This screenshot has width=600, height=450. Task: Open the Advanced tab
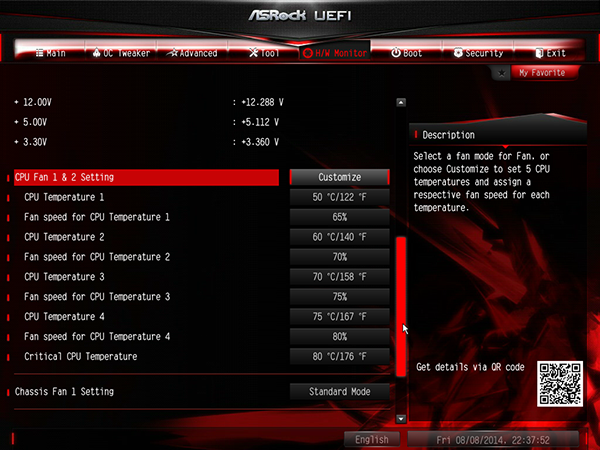pos(192,53)
